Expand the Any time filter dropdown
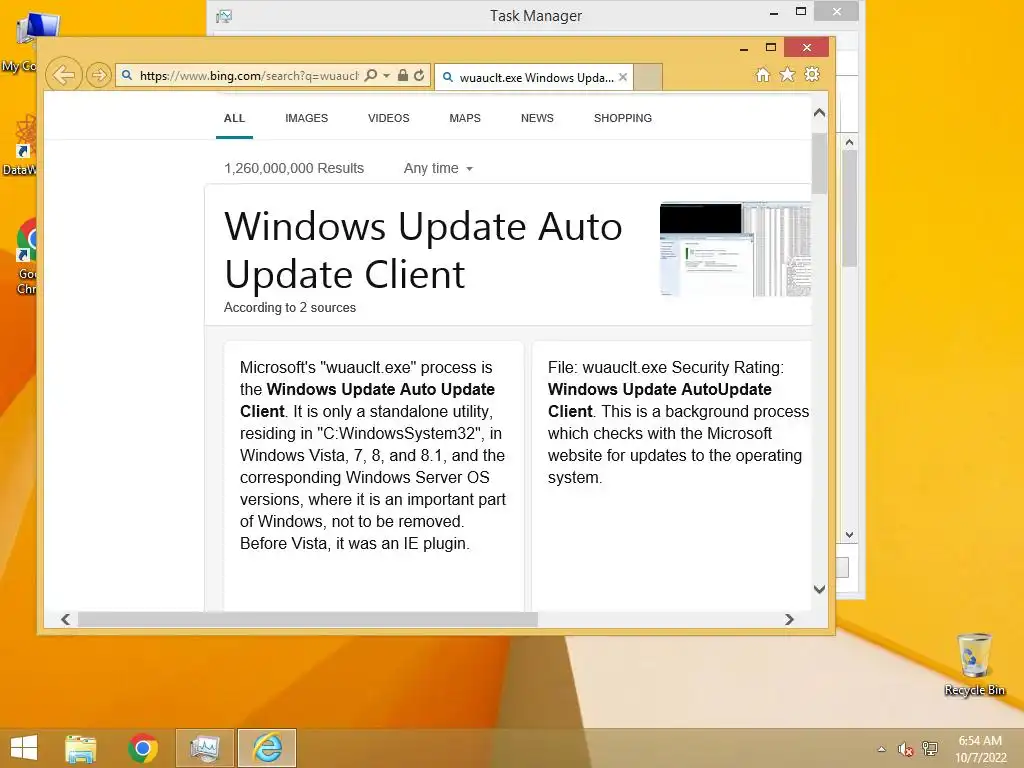Screen dimensions: 1024x768 438,168
